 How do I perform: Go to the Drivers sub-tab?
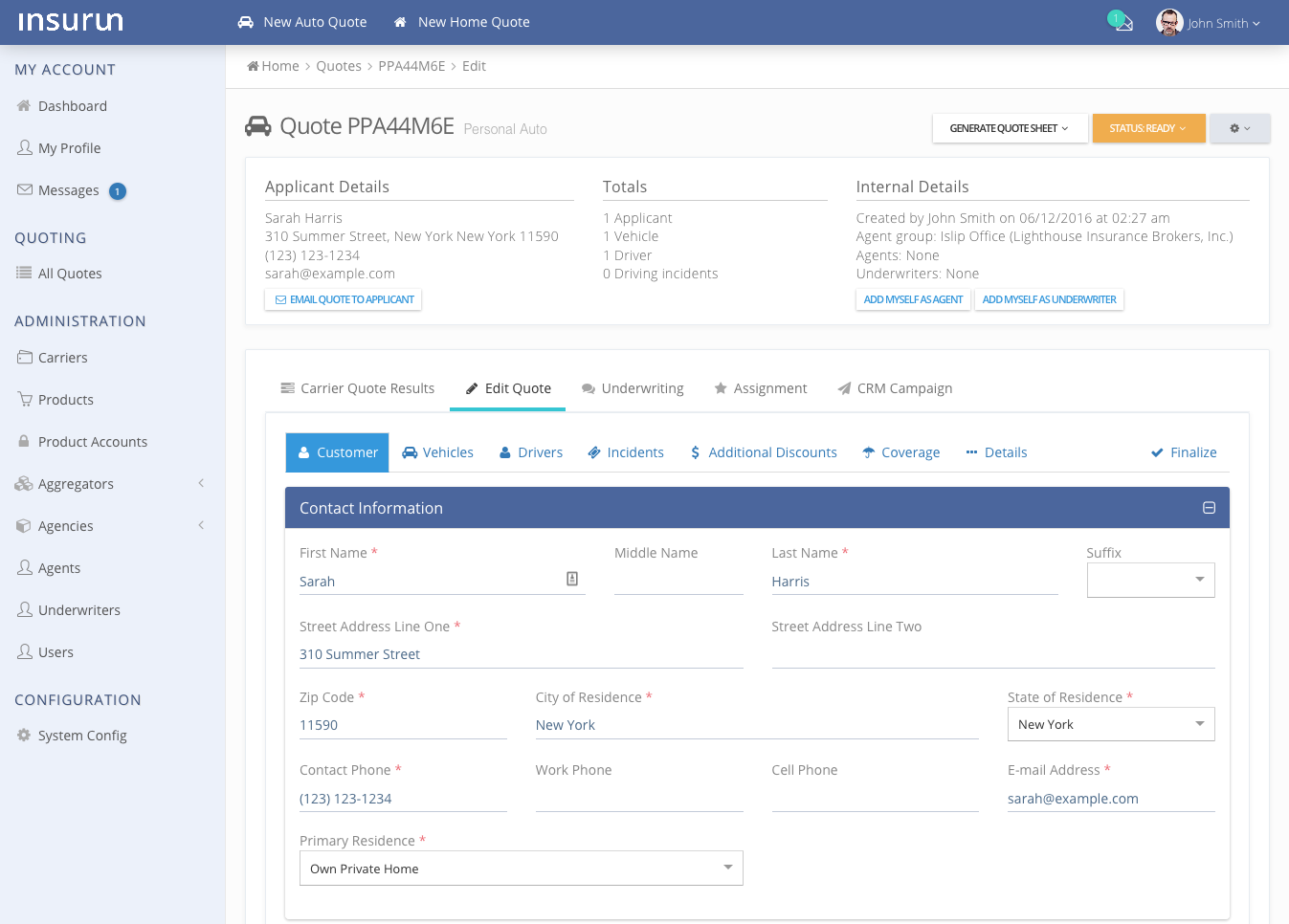coord(531,452)
